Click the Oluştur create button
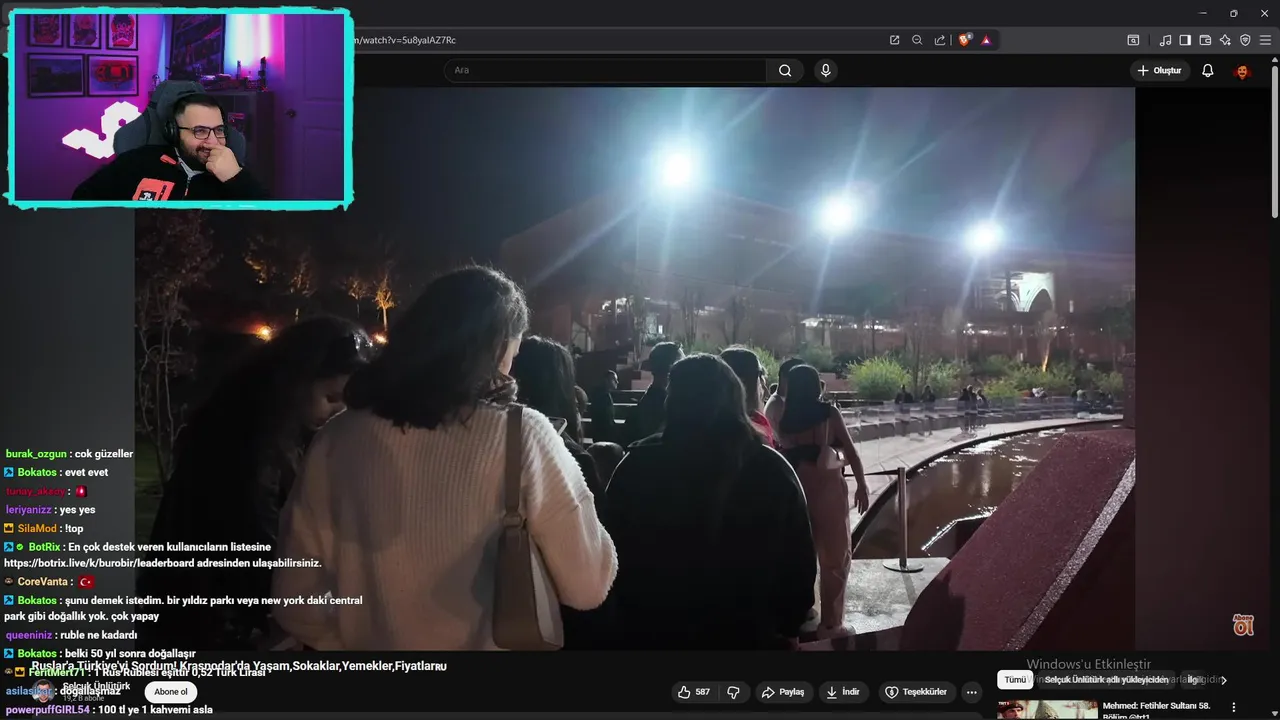 click(1159, 70)
